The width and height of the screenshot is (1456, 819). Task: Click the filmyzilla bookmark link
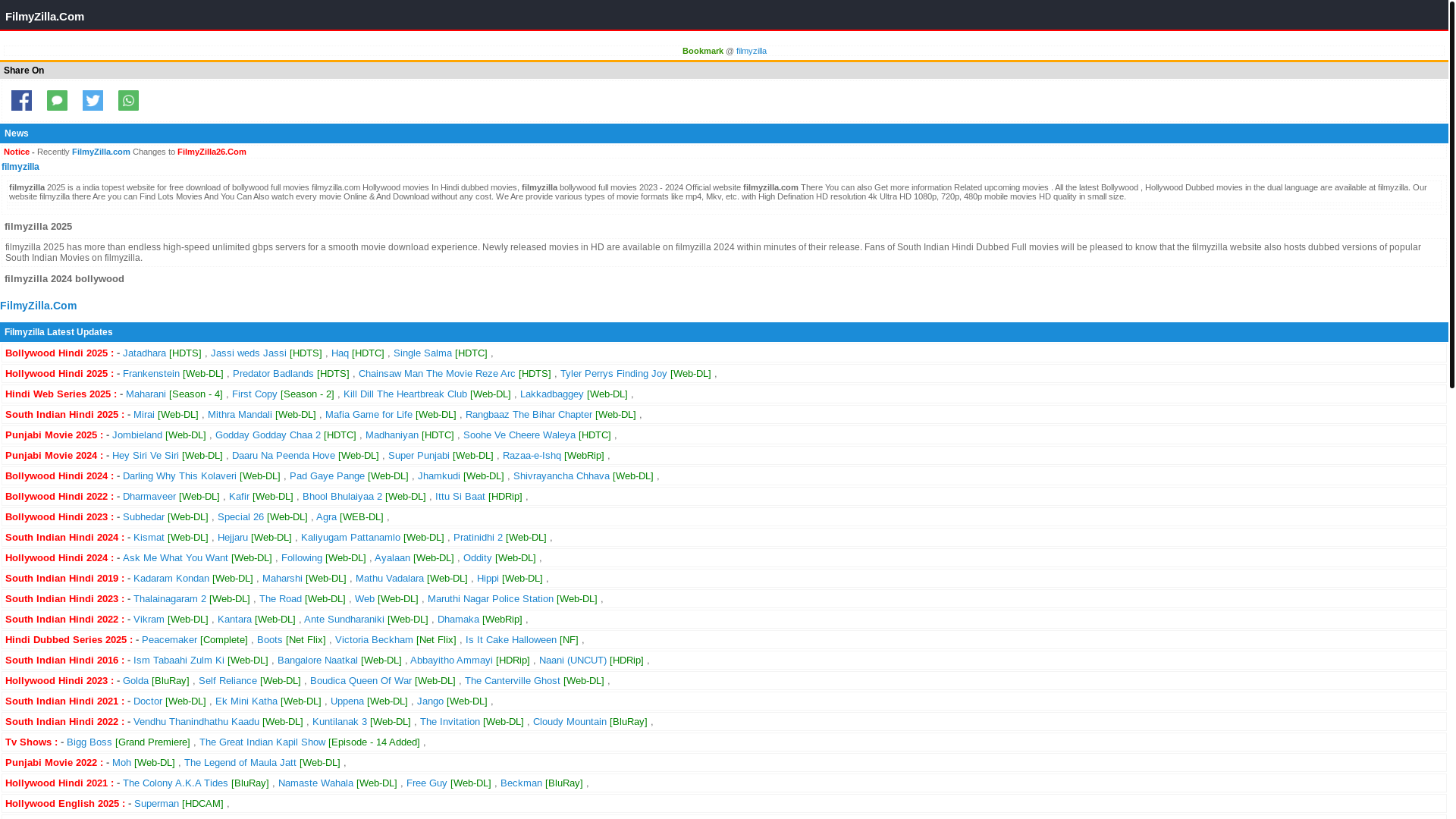pyautogui.click(x=751, y=51)
